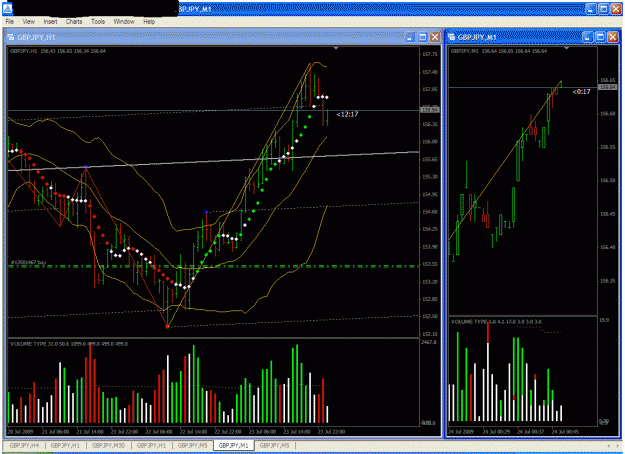Click the 156.00 price scale label
Screen dimensions: 625x454
430,142
